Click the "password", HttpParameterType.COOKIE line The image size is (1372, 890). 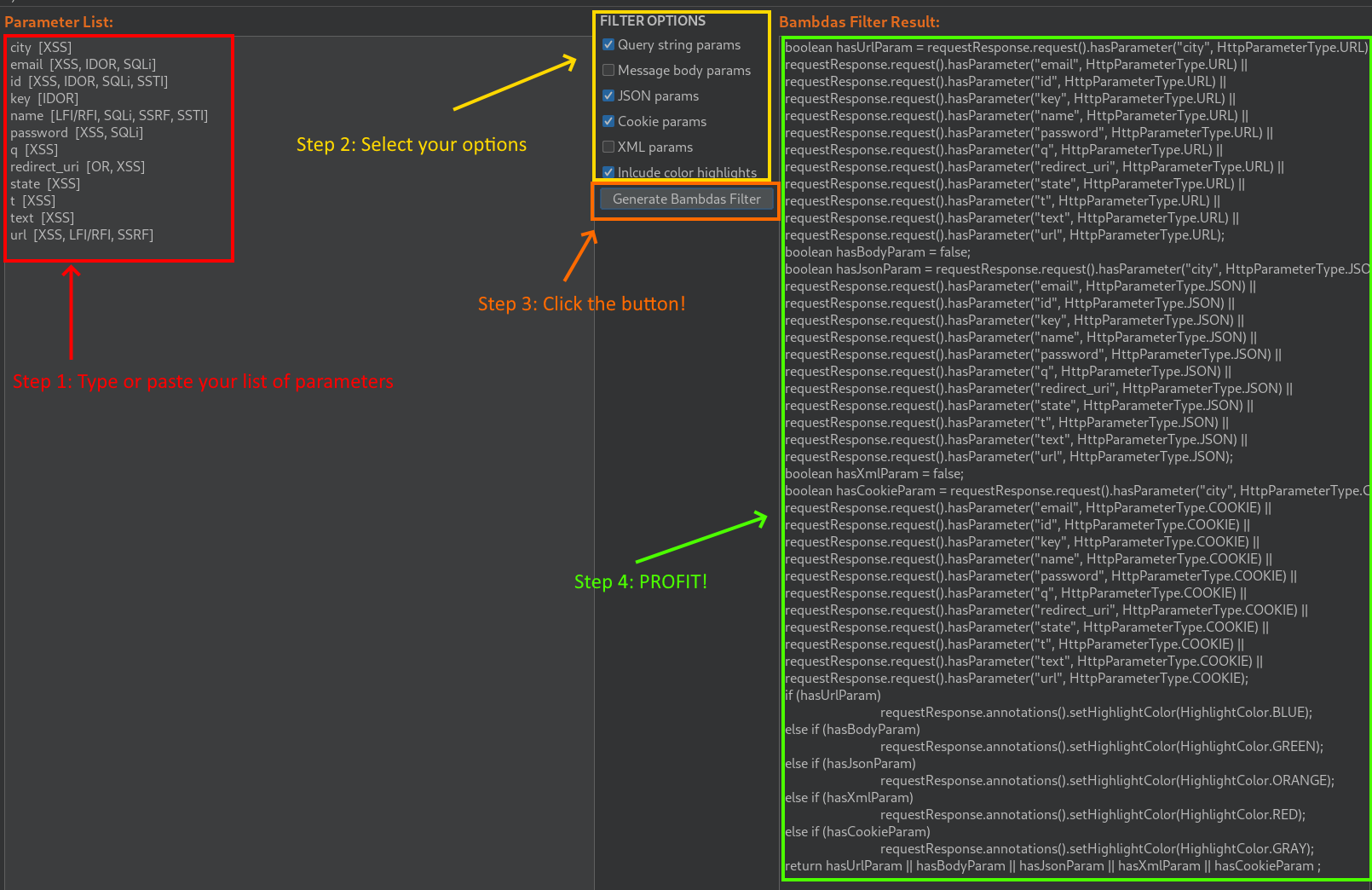[1041, 575]
